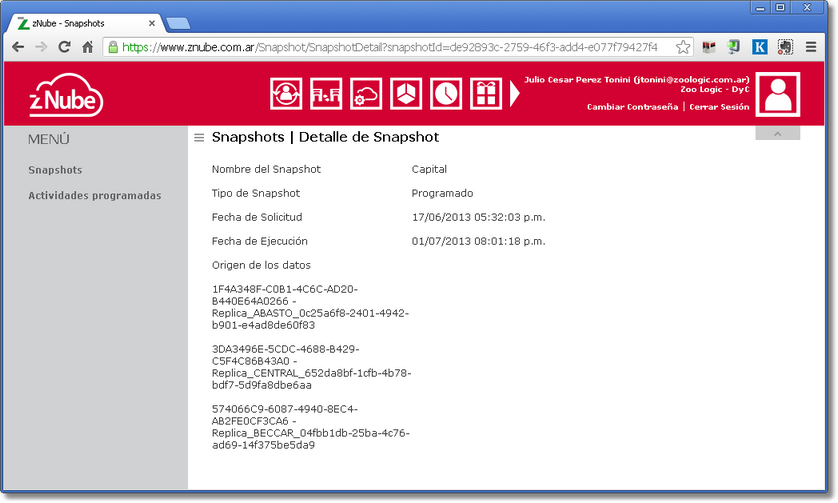Open the cloud settings gear icon
This screenshot has height=503, width=838.
point(366,93)
